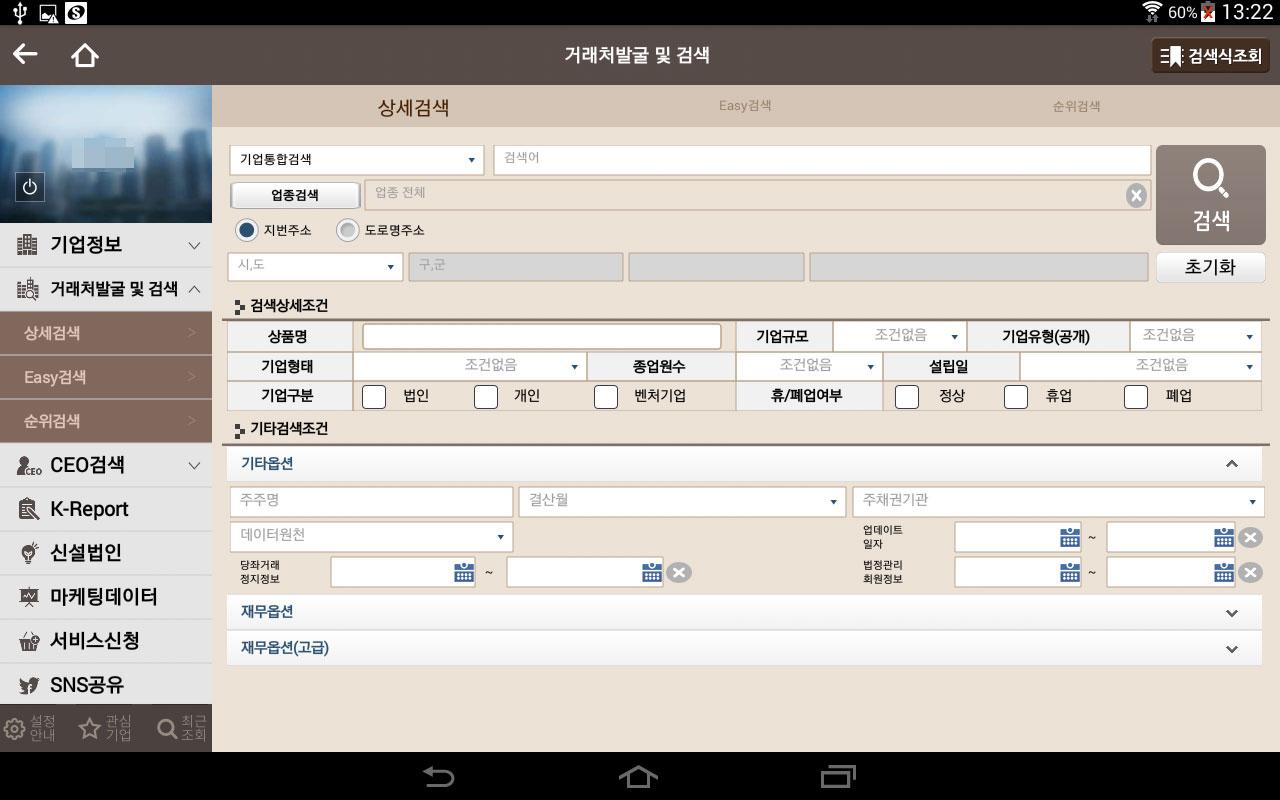This screenshot has height=800, width=1280.
Task: Select Easy검색 in the sidebar submenu
Action: tap(106, 377)
